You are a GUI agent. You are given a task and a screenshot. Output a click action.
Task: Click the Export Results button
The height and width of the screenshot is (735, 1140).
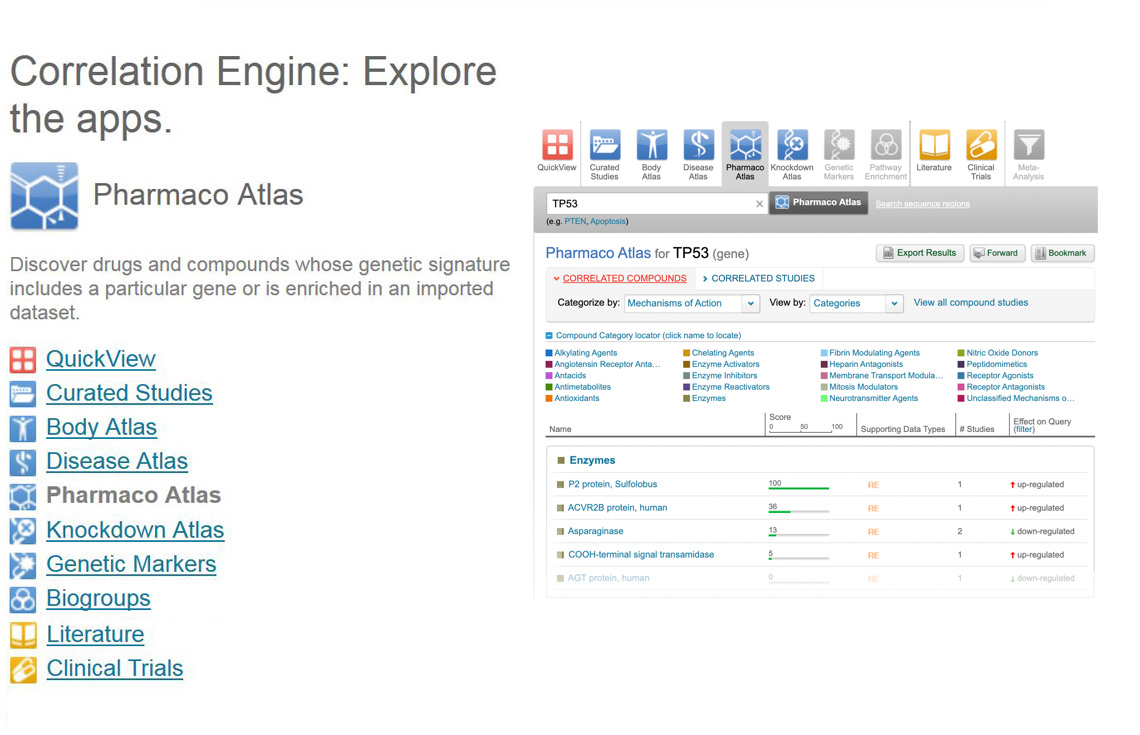pyautogui.click(x=920, y=253)
